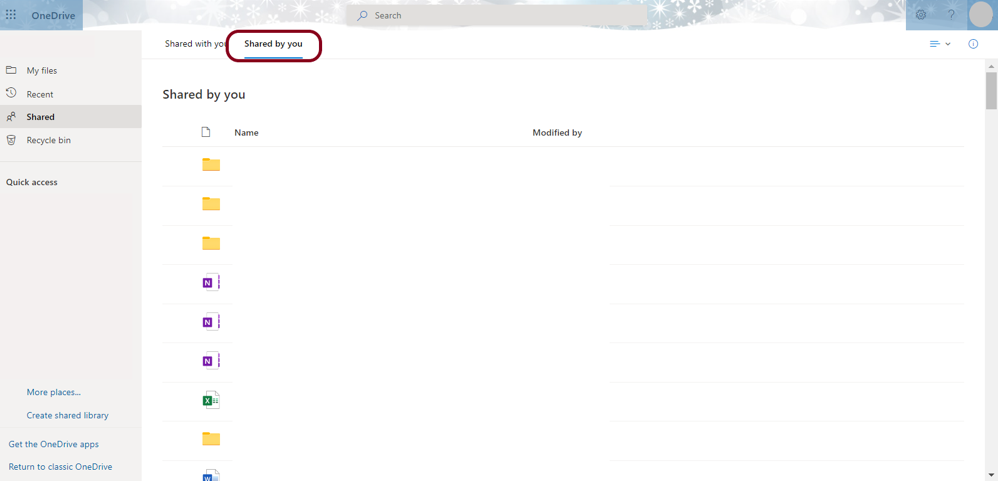Open the details pane info icon
This screenshot has height=492, width=1004.
[x=978, y=44]
